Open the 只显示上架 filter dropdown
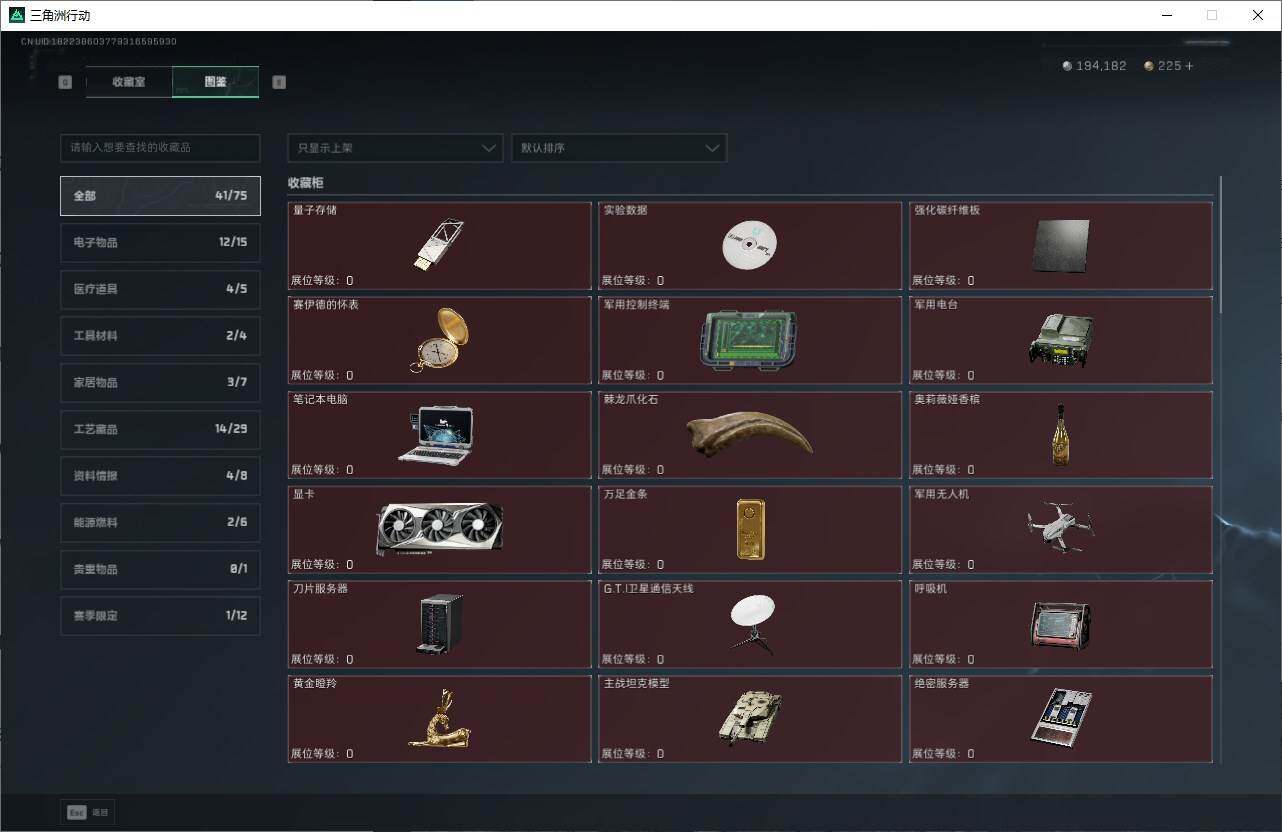Screen dimensions: 1282x832 (395, 148)
